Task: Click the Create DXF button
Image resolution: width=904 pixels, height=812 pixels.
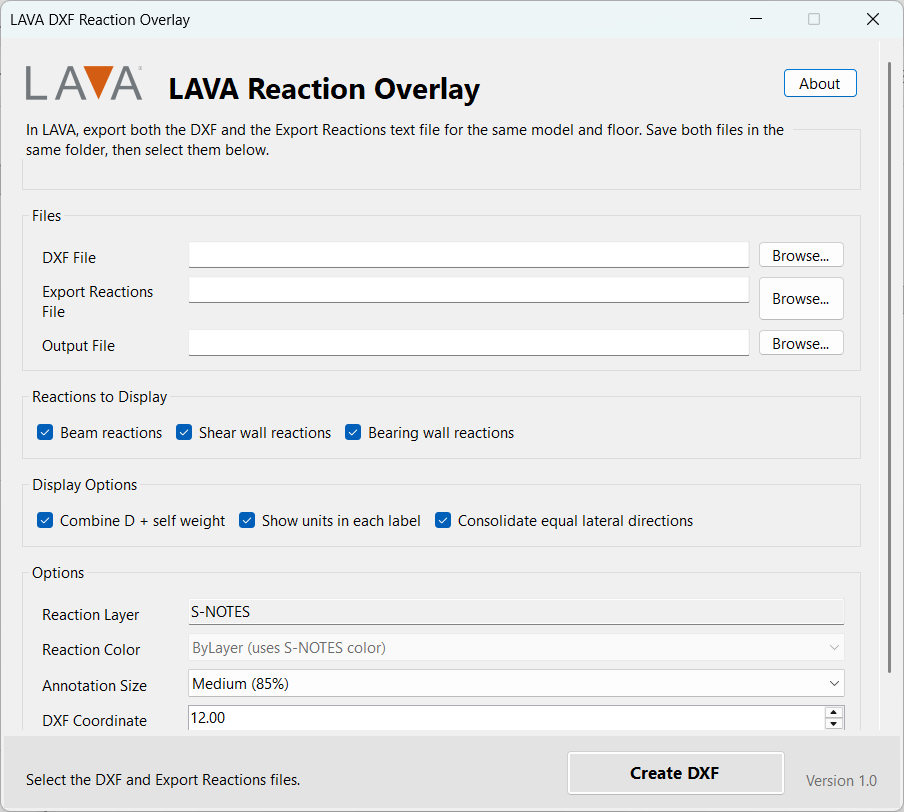Action: (675, 773)
